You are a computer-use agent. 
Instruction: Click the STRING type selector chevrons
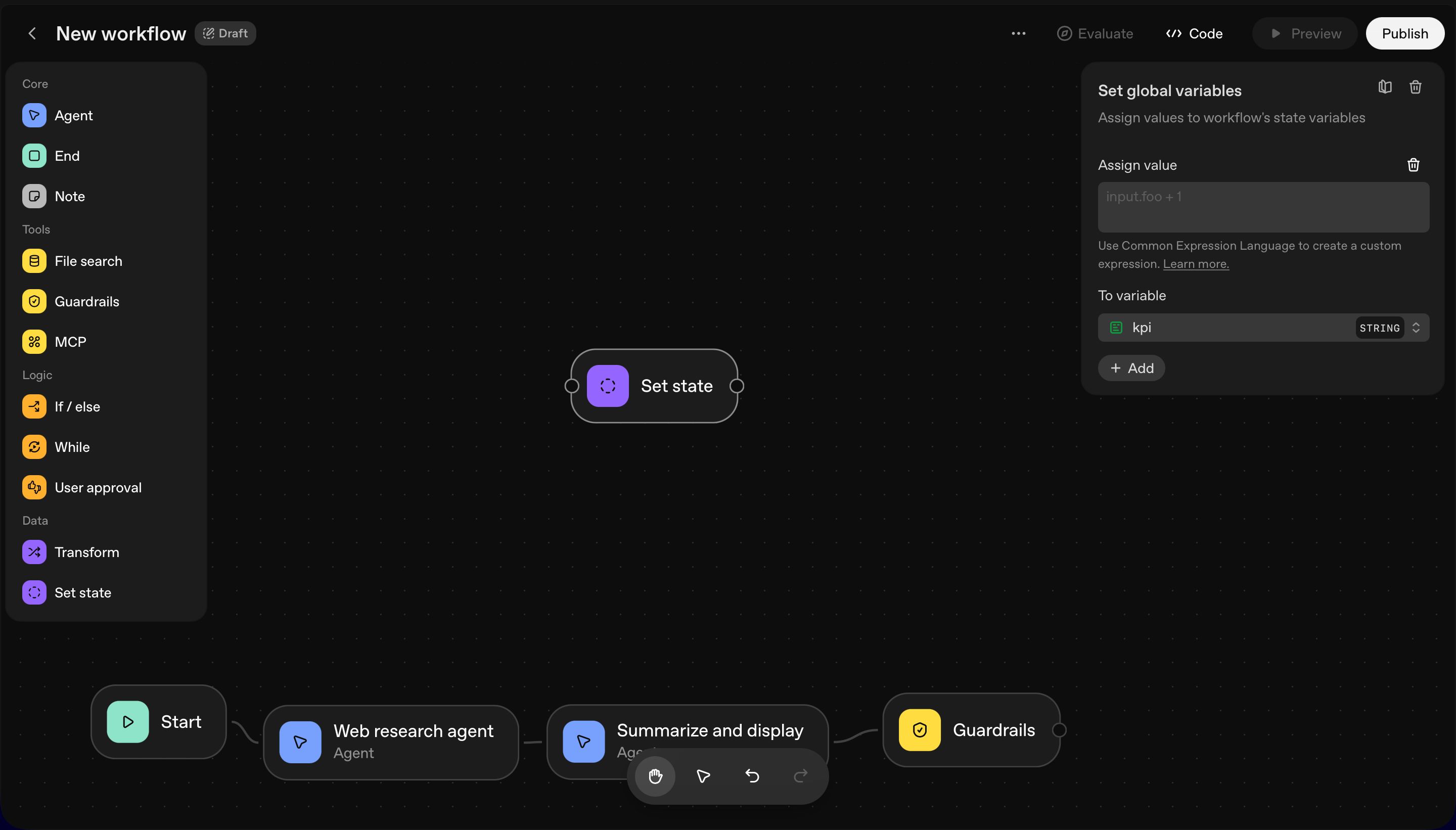coord(1416,327)
